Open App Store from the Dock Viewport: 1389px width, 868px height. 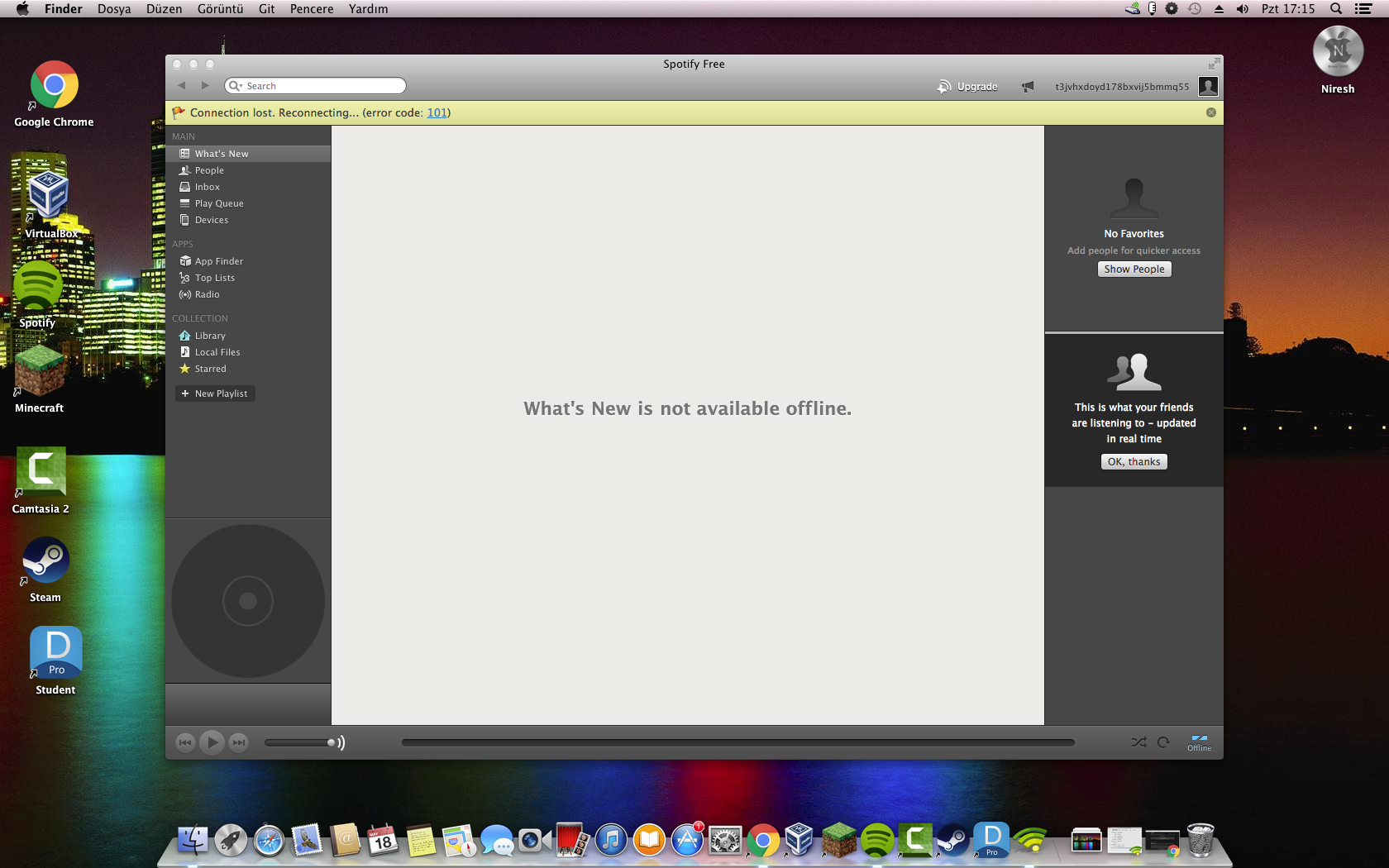(687, 841)
